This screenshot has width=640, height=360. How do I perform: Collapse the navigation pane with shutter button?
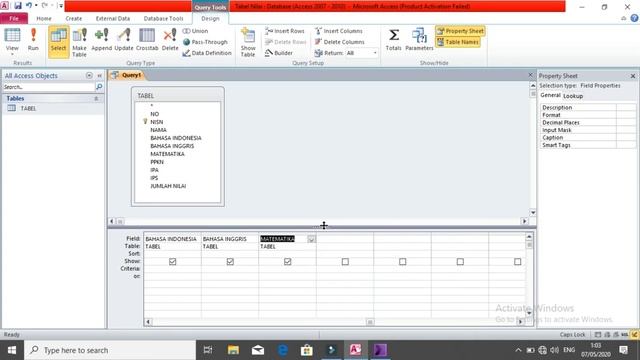100,76
